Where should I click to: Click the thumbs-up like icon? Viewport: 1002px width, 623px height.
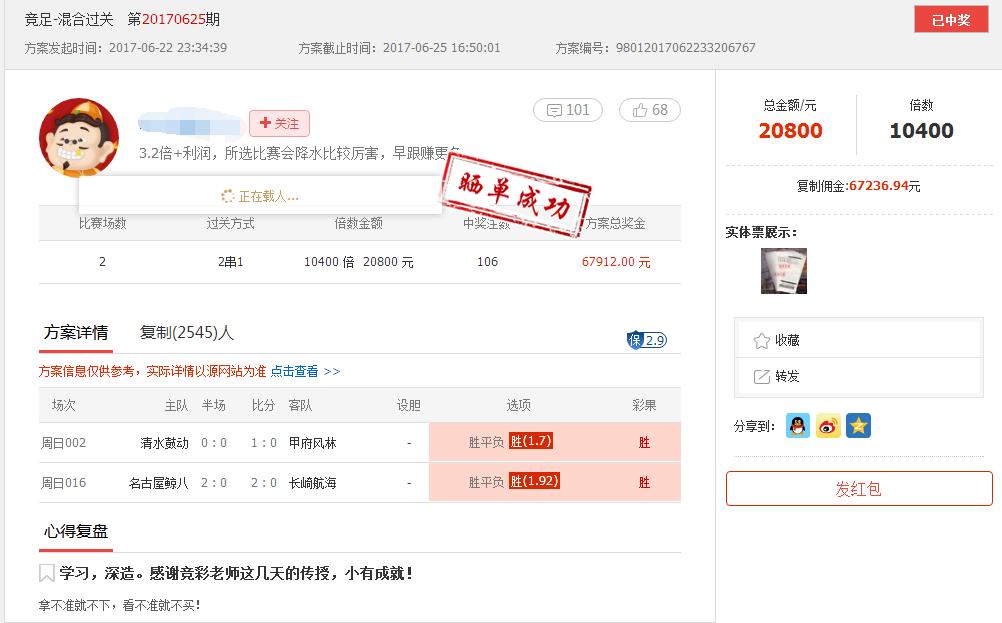[639, 110]
